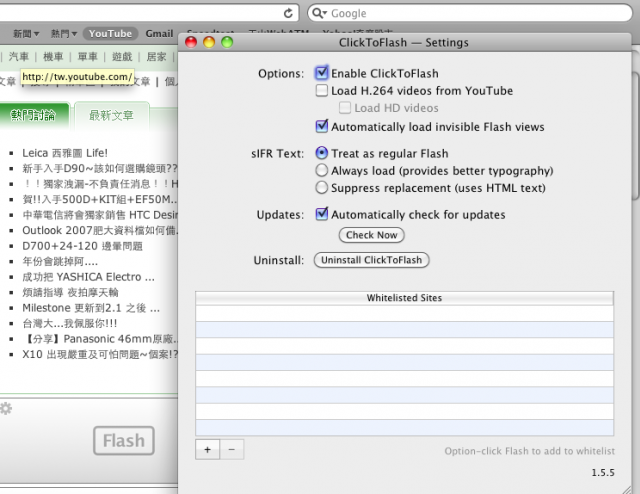
Task: Select Always load sIFR option
Action: [322, 170]
